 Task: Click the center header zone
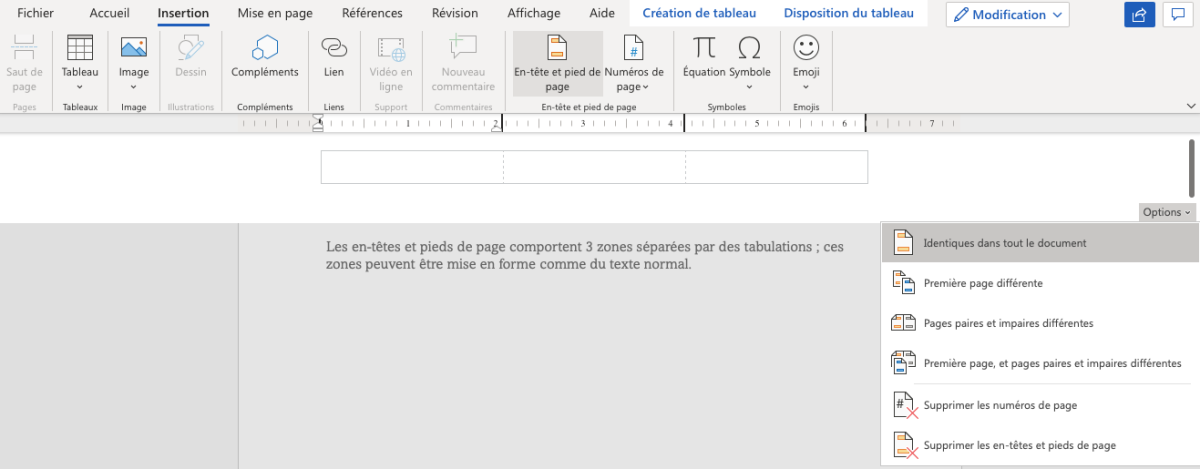click(594, 167)
